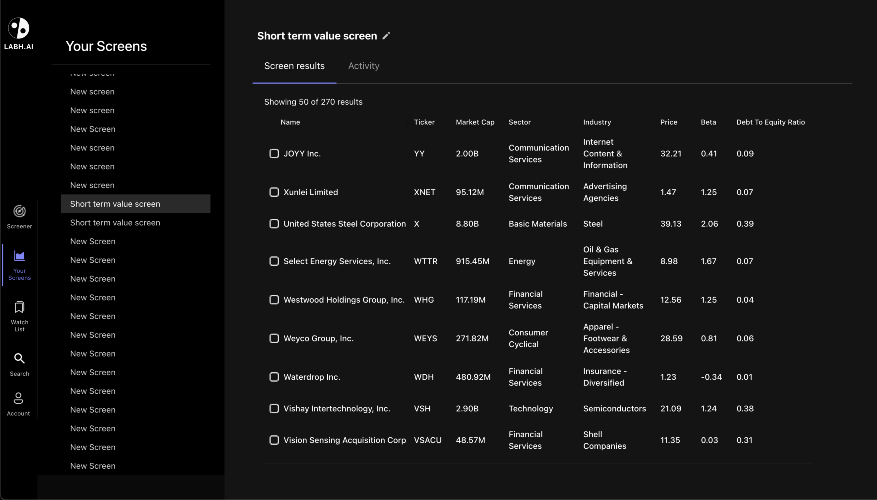Click the Debt To Equity Ratio header
The image size is (877, 500).
pyautogui.click(x=770, y=122)
